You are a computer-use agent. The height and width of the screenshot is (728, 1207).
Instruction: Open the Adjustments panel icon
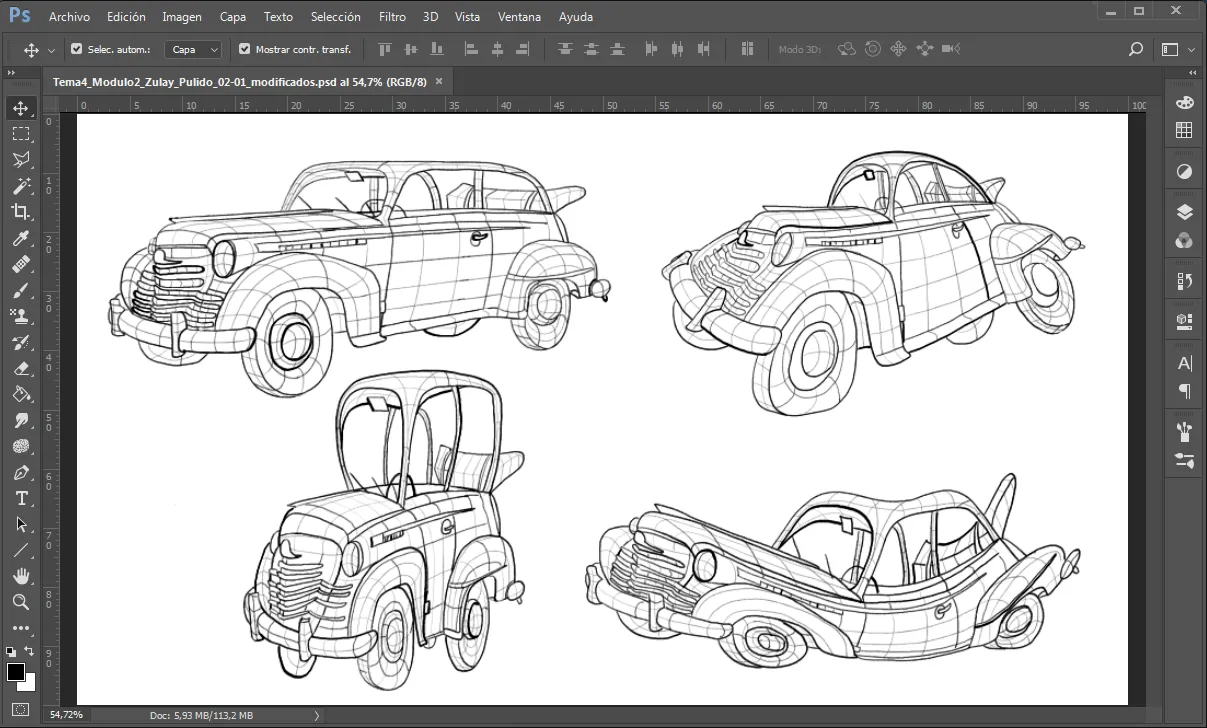(1184, 171)
